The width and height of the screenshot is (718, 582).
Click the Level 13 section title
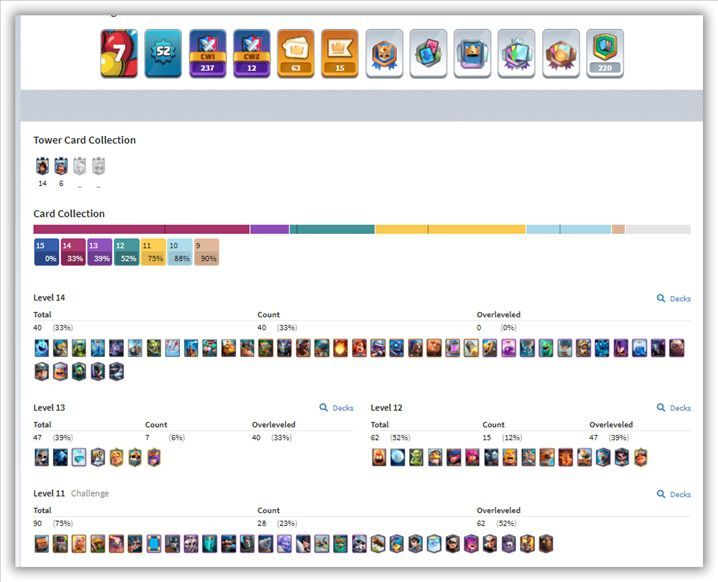click(x=49, y=408)
